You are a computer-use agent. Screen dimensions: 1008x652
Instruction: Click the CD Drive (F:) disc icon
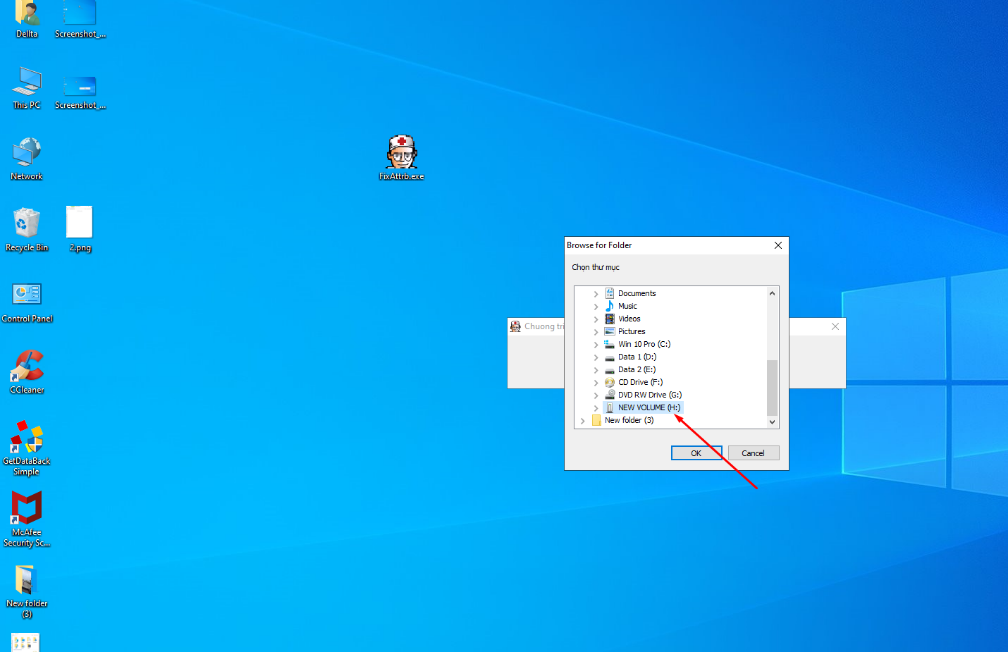[x=609, y=382]
